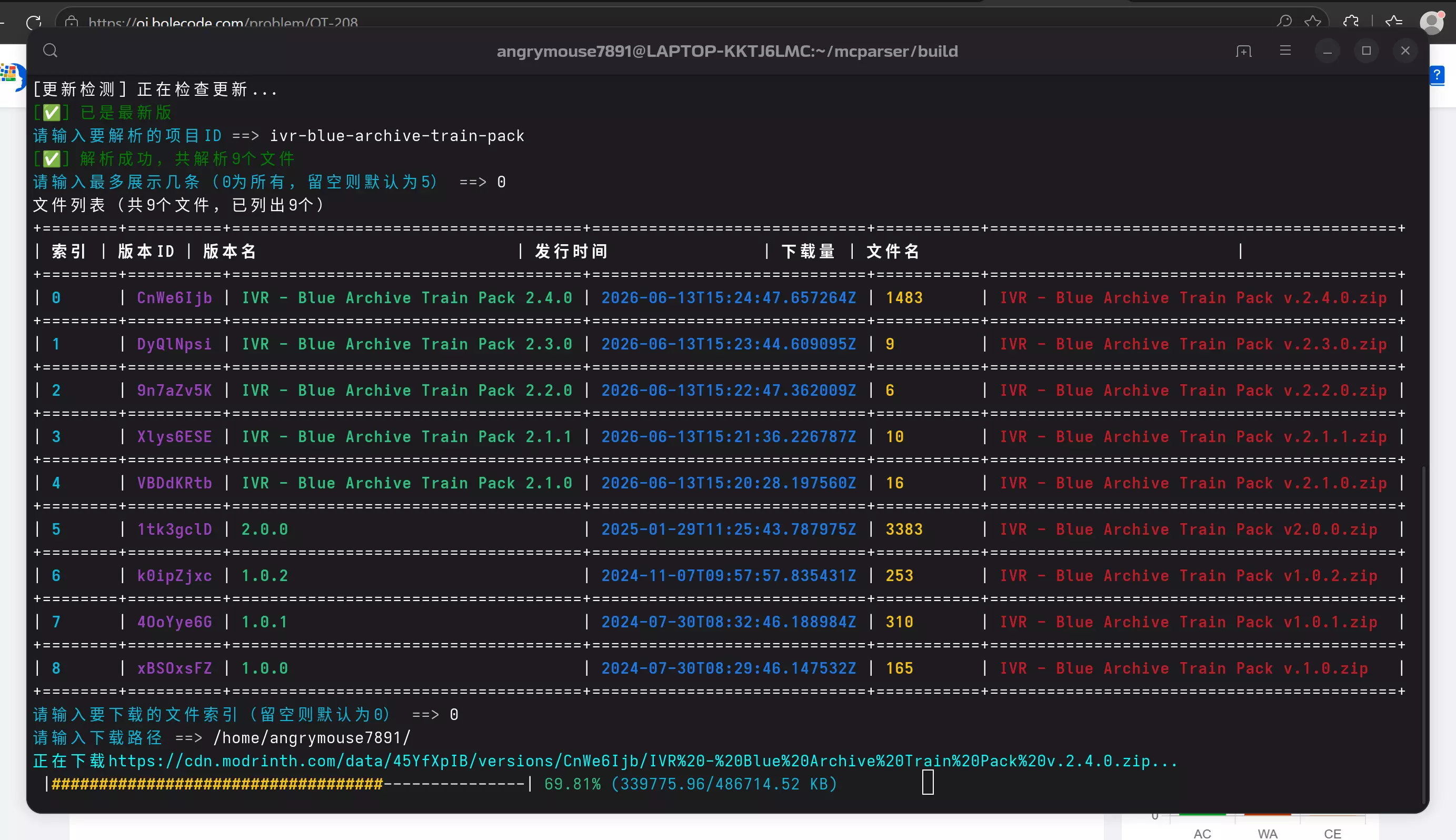Click the download count 310
This screenshot has height=840, width=1456.
coord(899,622)
